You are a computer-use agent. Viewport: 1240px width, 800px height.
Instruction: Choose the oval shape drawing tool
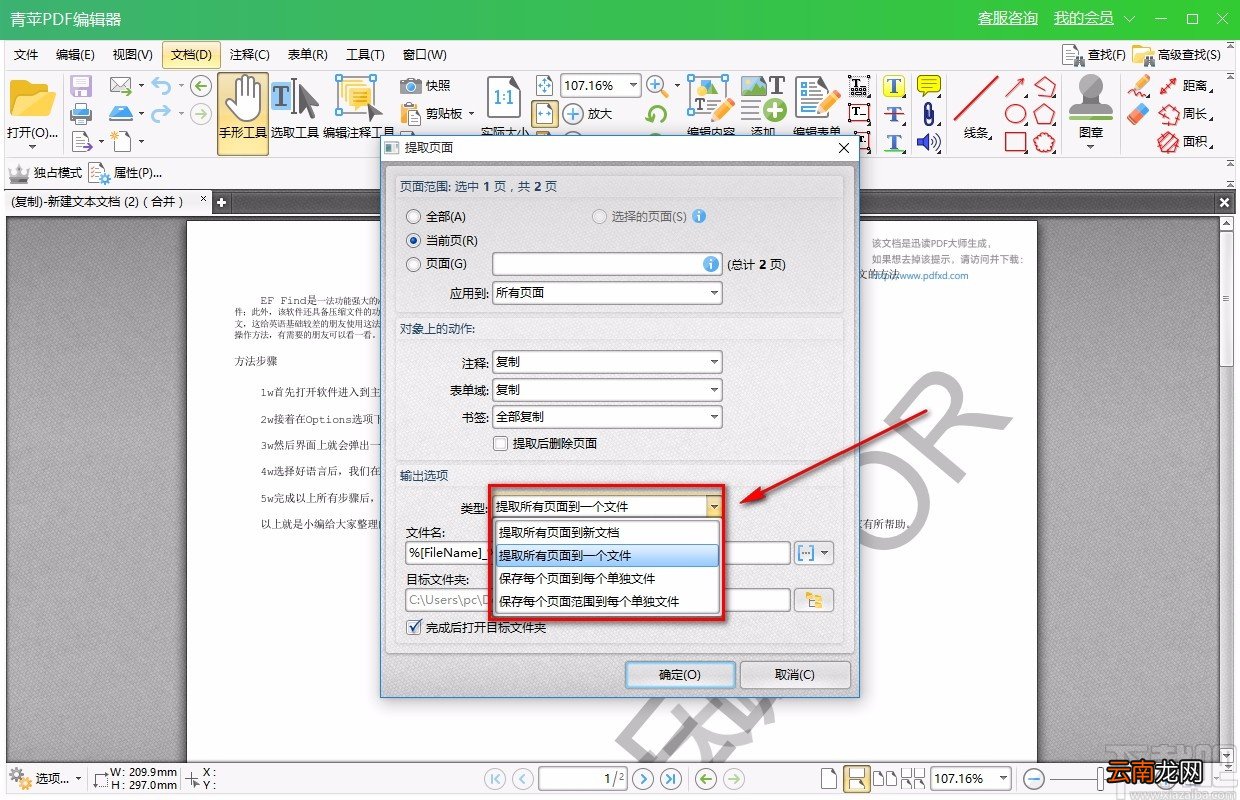pyautogui.click(x=1016, y=114)
